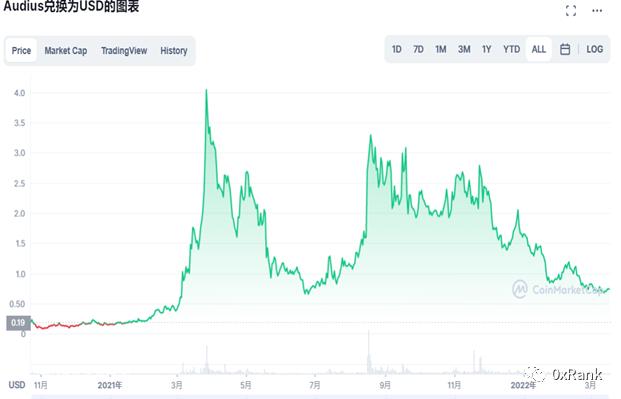Open the fullscreen chart icon

571,10
